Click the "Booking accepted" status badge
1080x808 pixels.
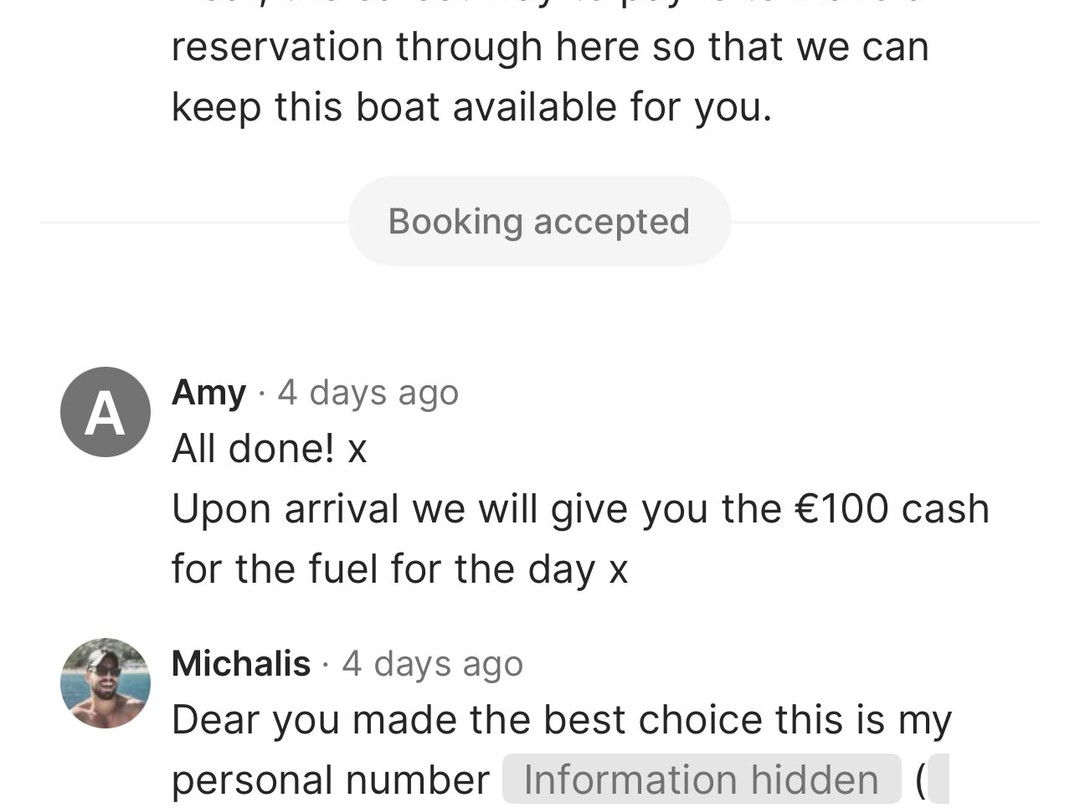539,221
